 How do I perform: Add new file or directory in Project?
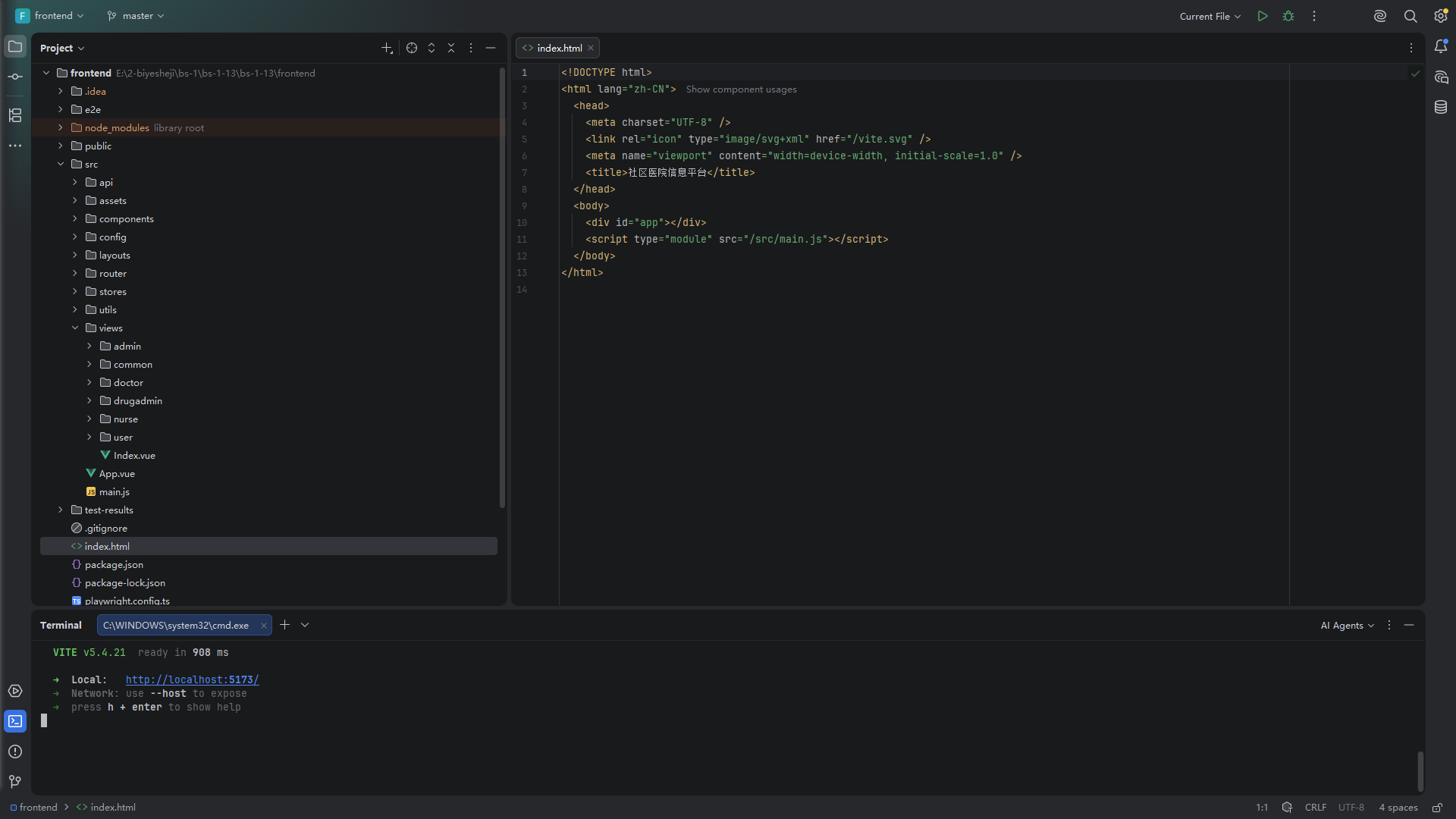pyautogui.click(x=387, y=48)
